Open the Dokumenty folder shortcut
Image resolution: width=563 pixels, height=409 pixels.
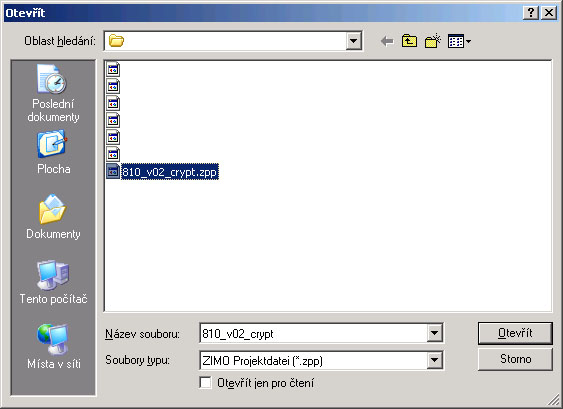53,217
